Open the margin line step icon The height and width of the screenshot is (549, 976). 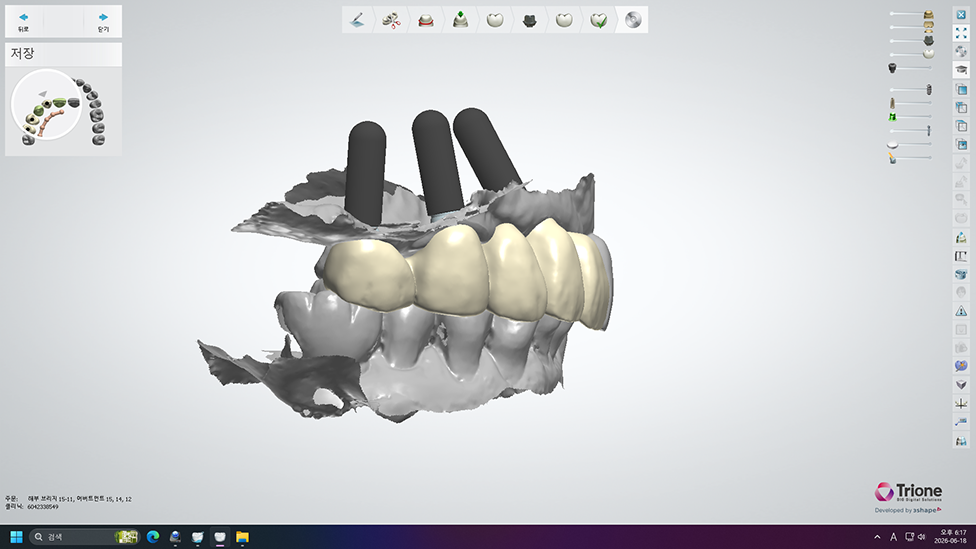tap(426, 20)
